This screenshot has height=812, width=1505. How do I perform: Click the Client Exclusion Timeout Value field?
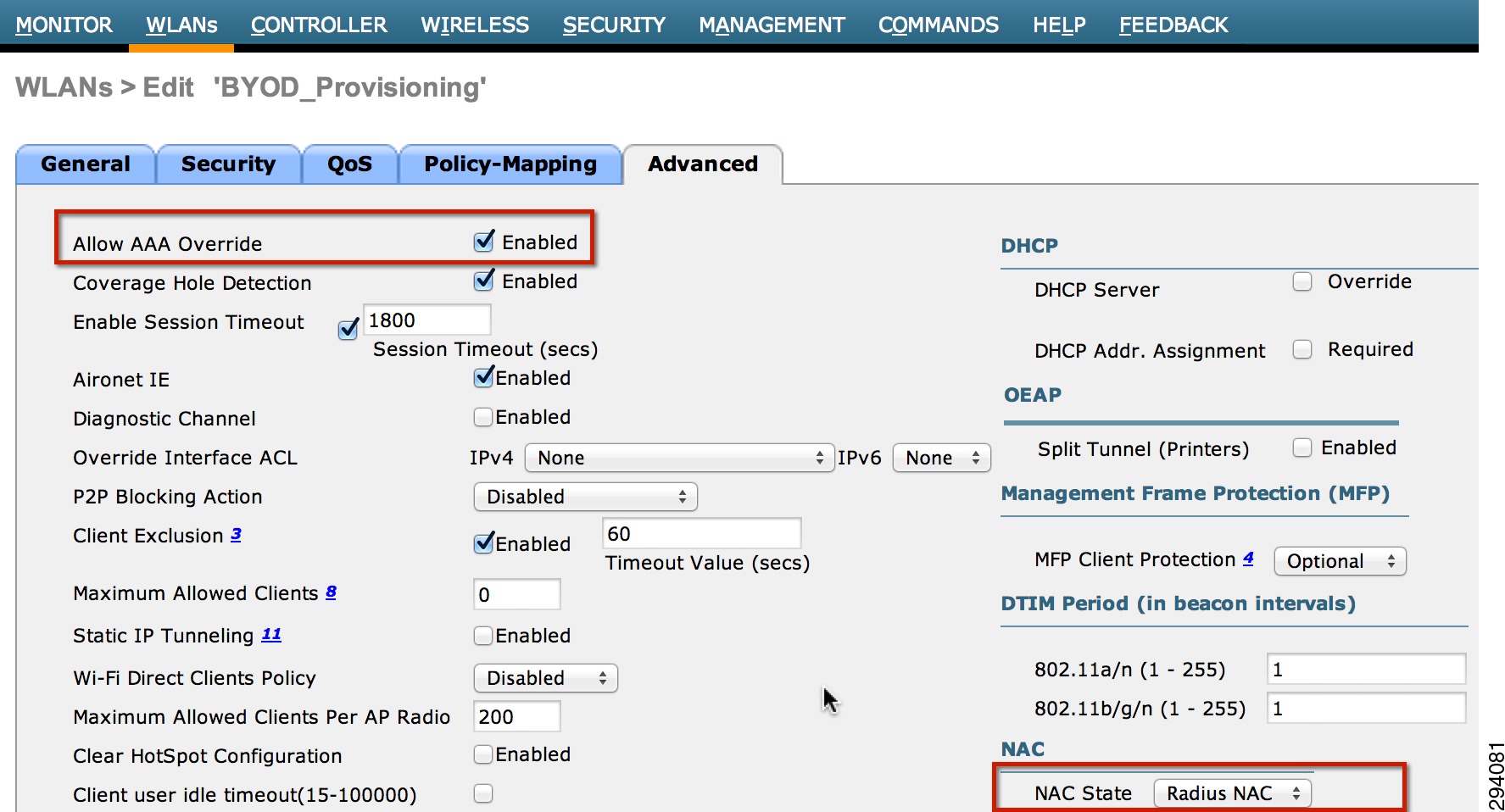coord(702,534)
